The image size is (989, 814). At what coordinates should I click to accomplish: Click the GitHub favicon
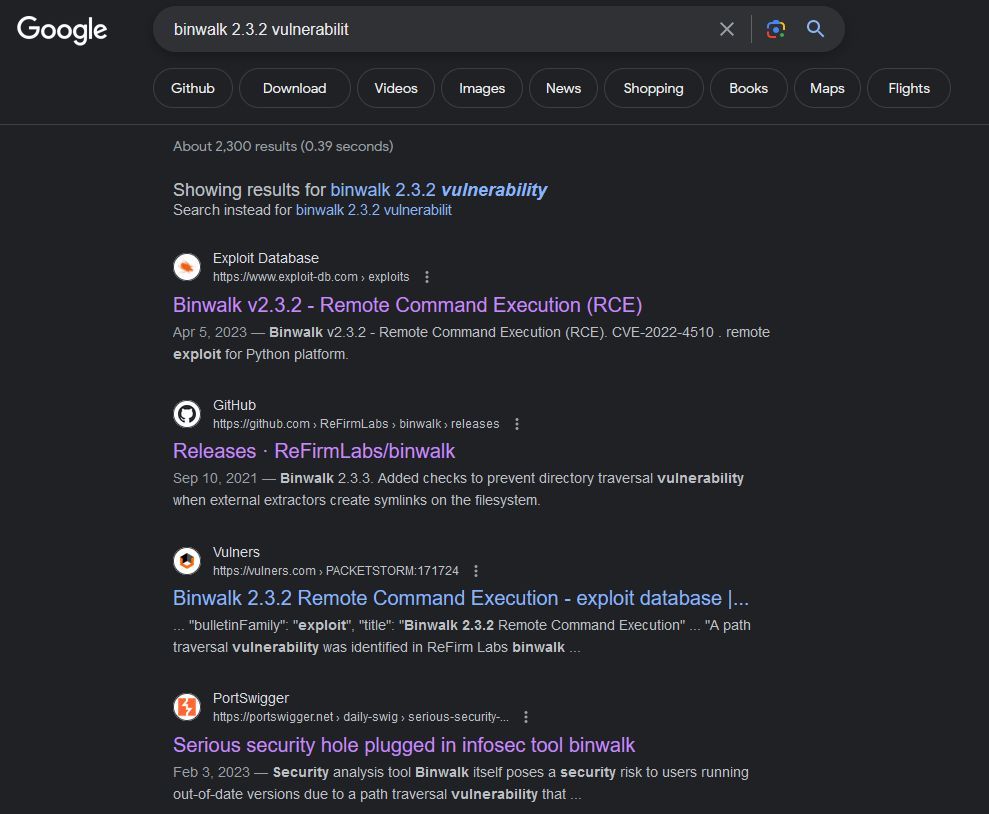(187, 414)
